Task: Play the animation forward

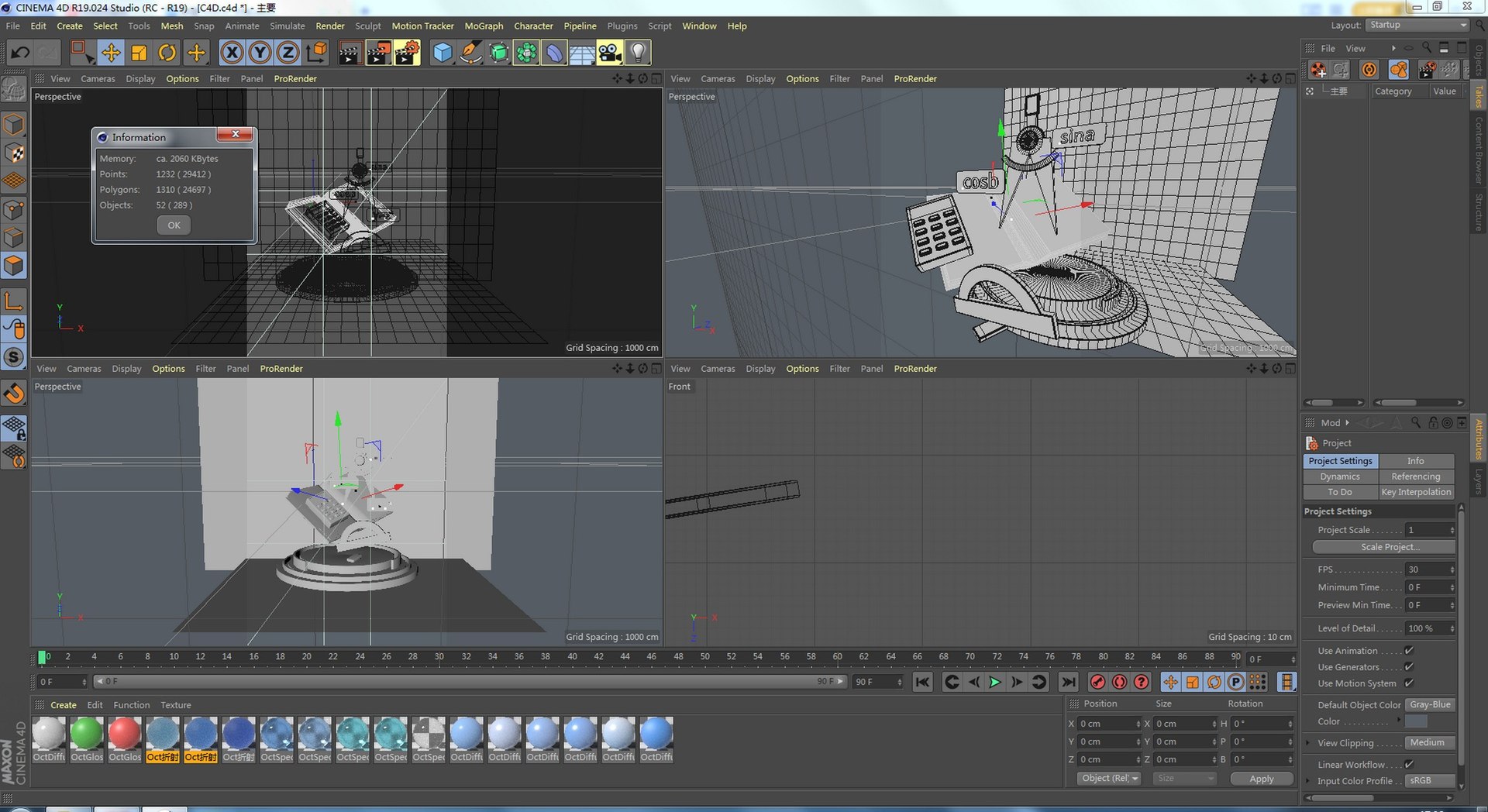Action: 995,682
